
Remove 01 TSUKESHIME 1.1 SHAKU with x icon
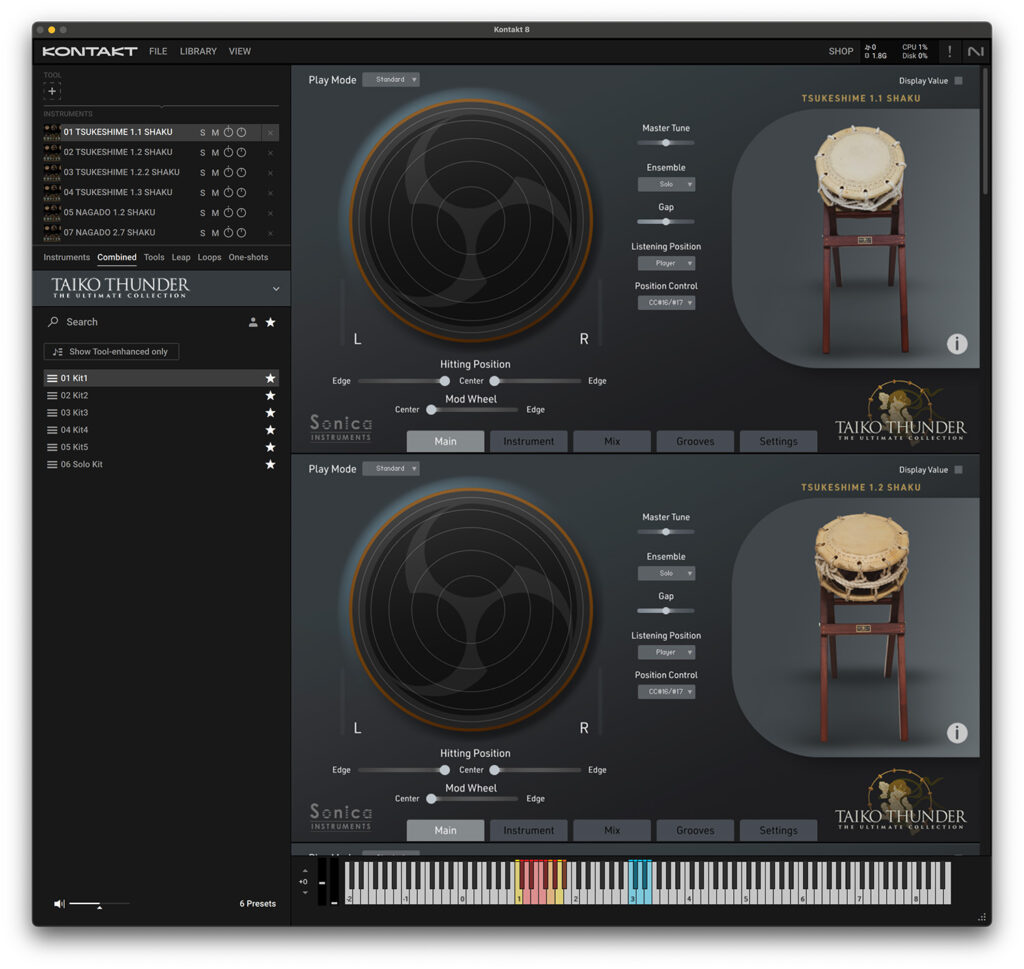(x=270, y=133)
